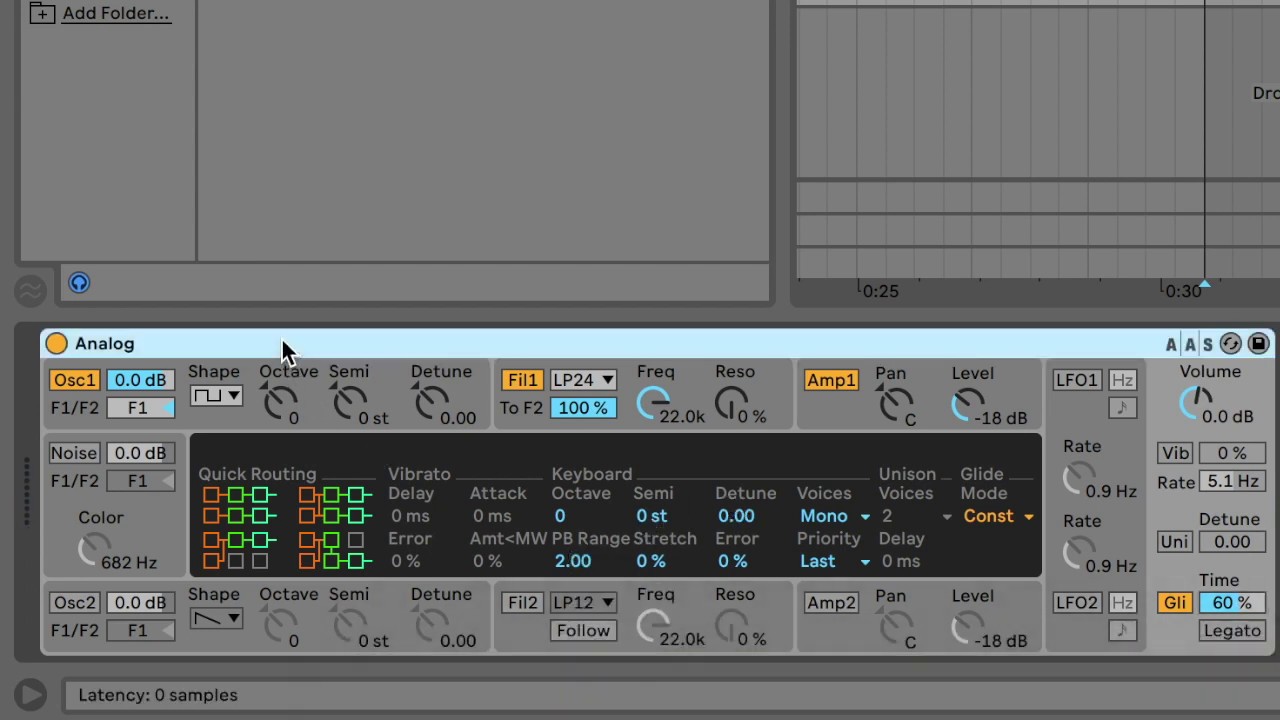Click the LFO2 Rate knob

point(1078,552)
